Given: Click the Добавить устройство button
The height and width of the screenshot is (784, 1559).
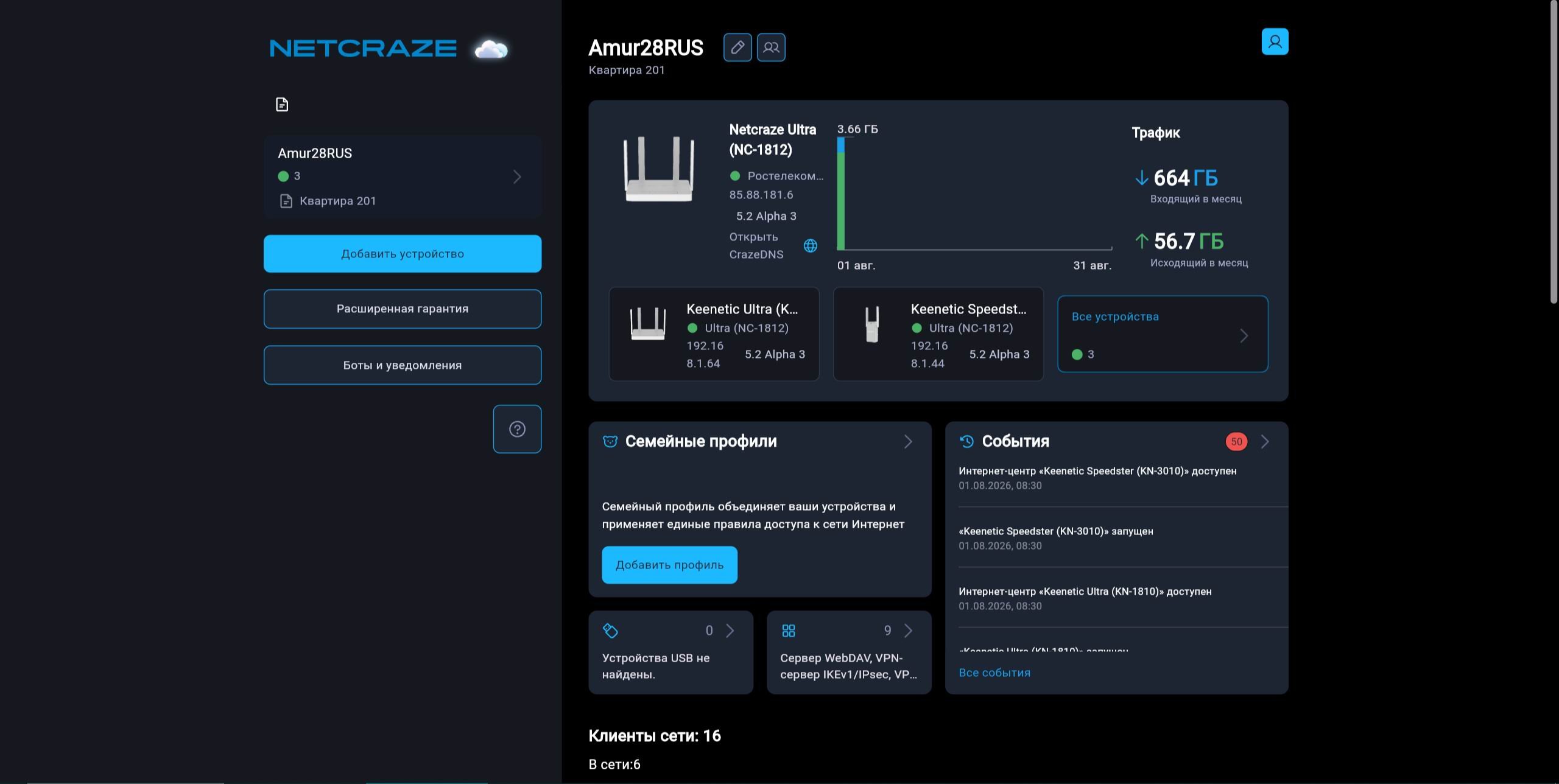Looking at the screenshot, I should (403, 254).
